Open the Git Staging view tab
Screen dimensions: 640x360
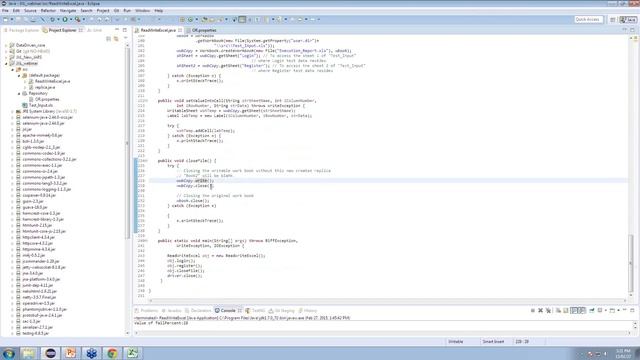(282, 311)
